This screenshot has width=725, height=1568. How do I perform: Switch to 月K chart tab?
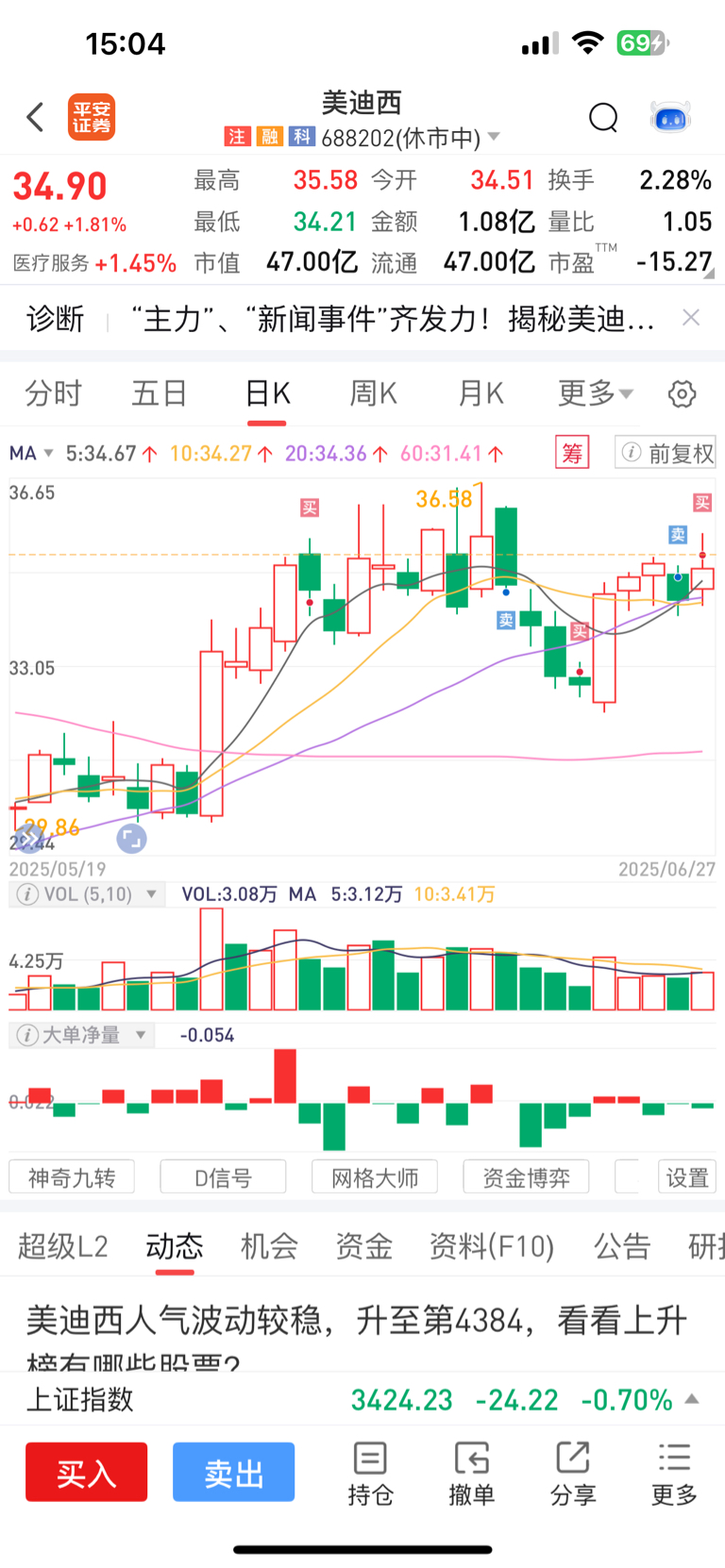pos(481,393)
